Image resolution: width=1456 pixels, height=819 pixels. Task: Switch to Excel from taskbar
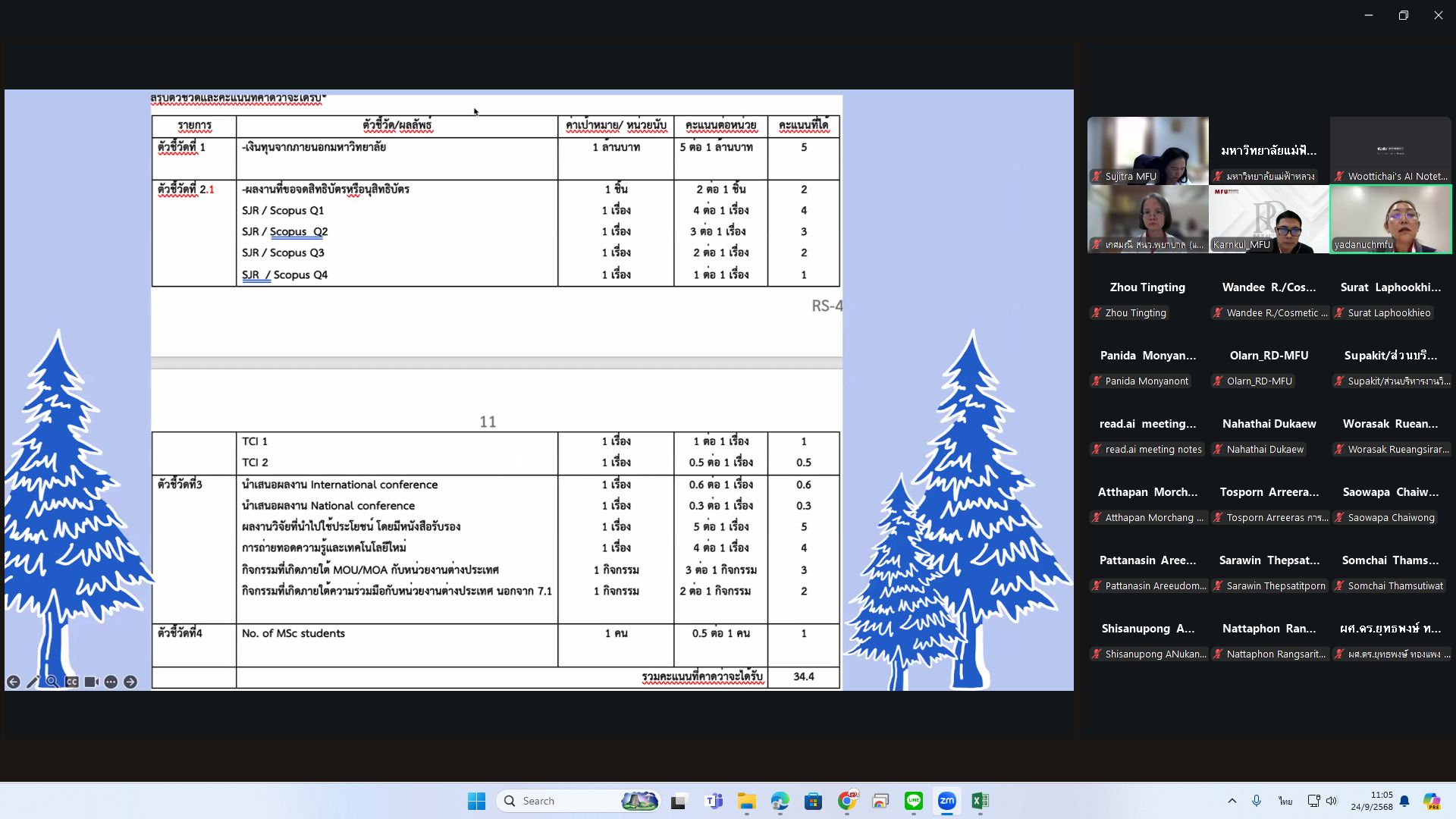pyautogui.click(x=980, y=801)
